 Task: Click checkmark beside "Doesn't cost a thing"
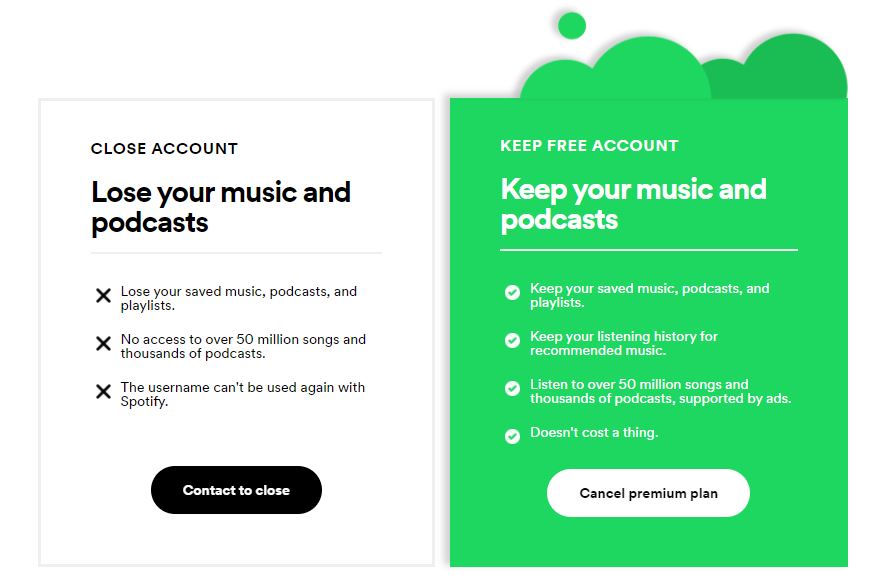coord(512,436)
